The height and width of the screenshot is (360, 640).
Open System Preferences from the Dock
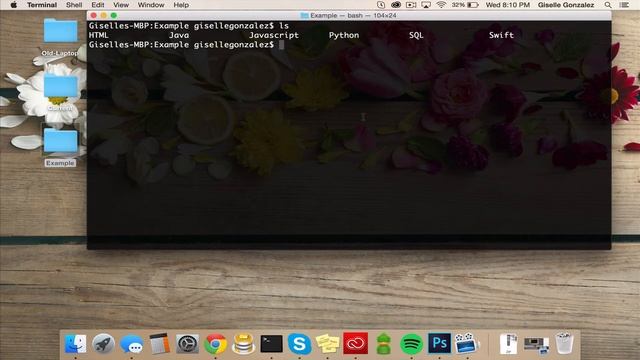click(187, 344)
